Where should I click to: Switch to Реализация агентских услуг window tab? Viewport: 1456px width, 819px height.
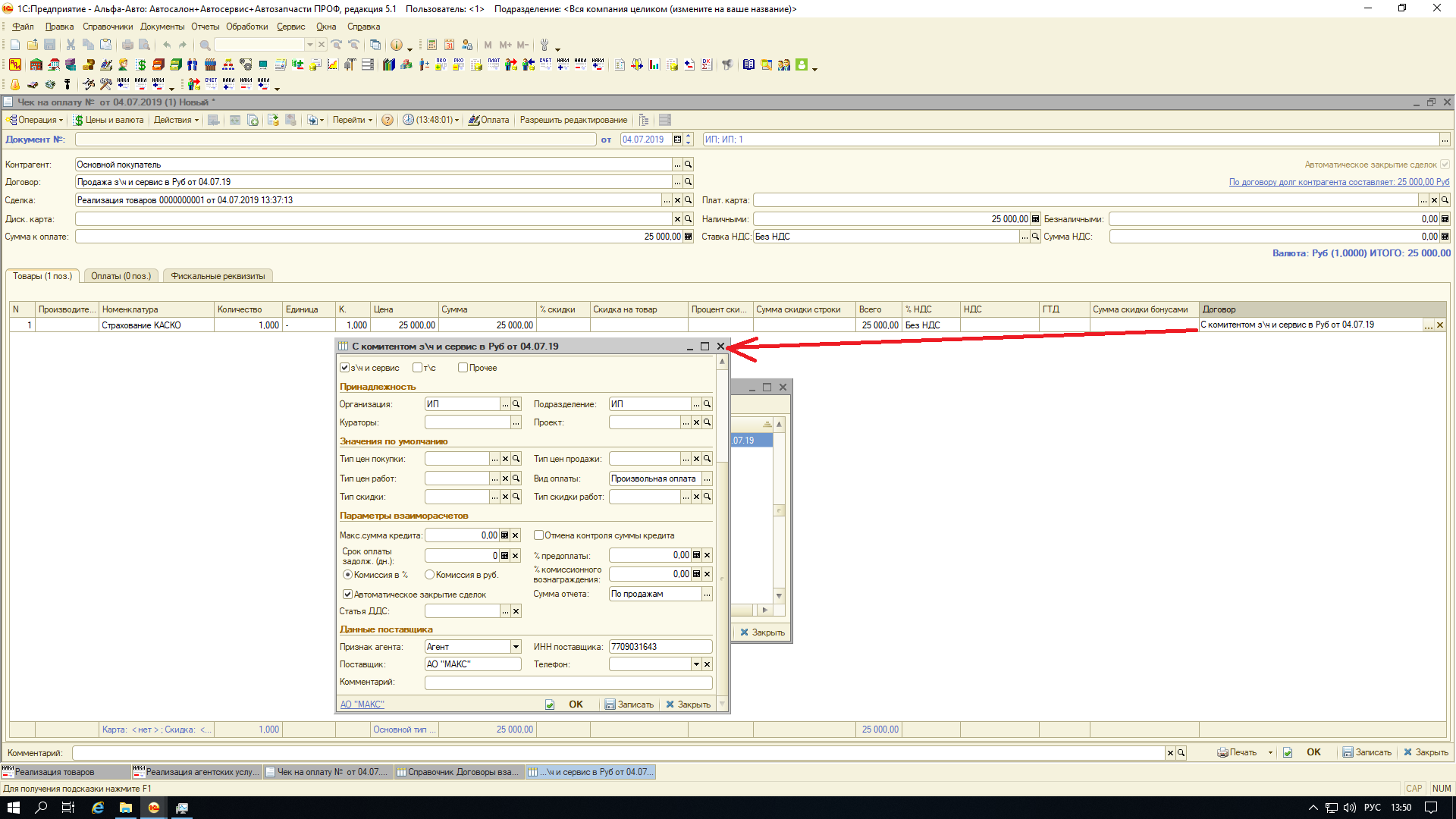tap(197, 772)
